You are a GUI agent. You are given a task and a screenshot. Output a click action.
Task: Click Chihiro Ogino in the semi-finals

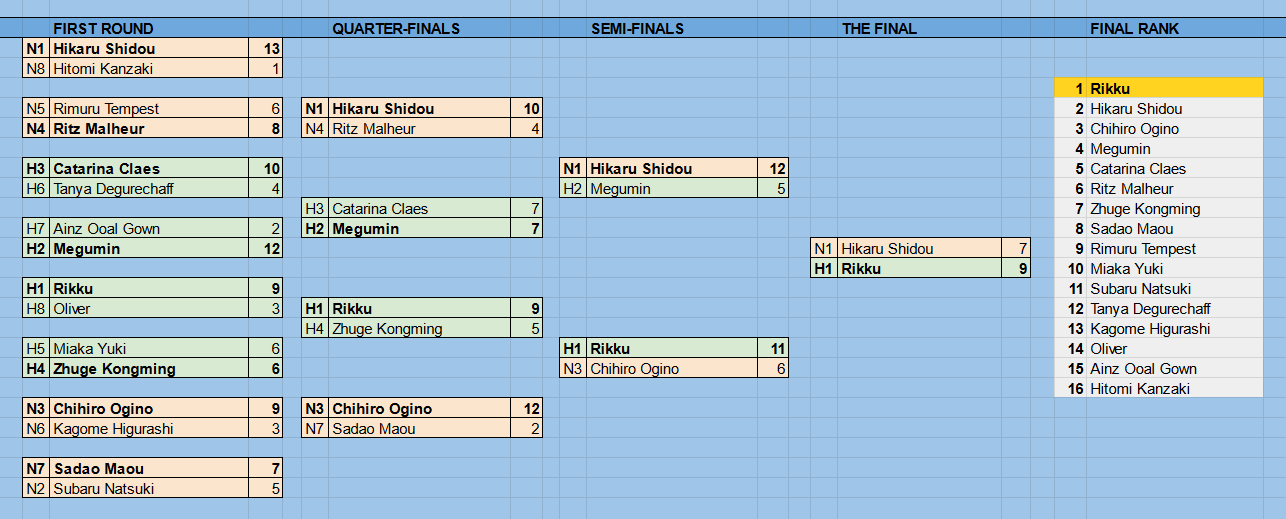673,368
